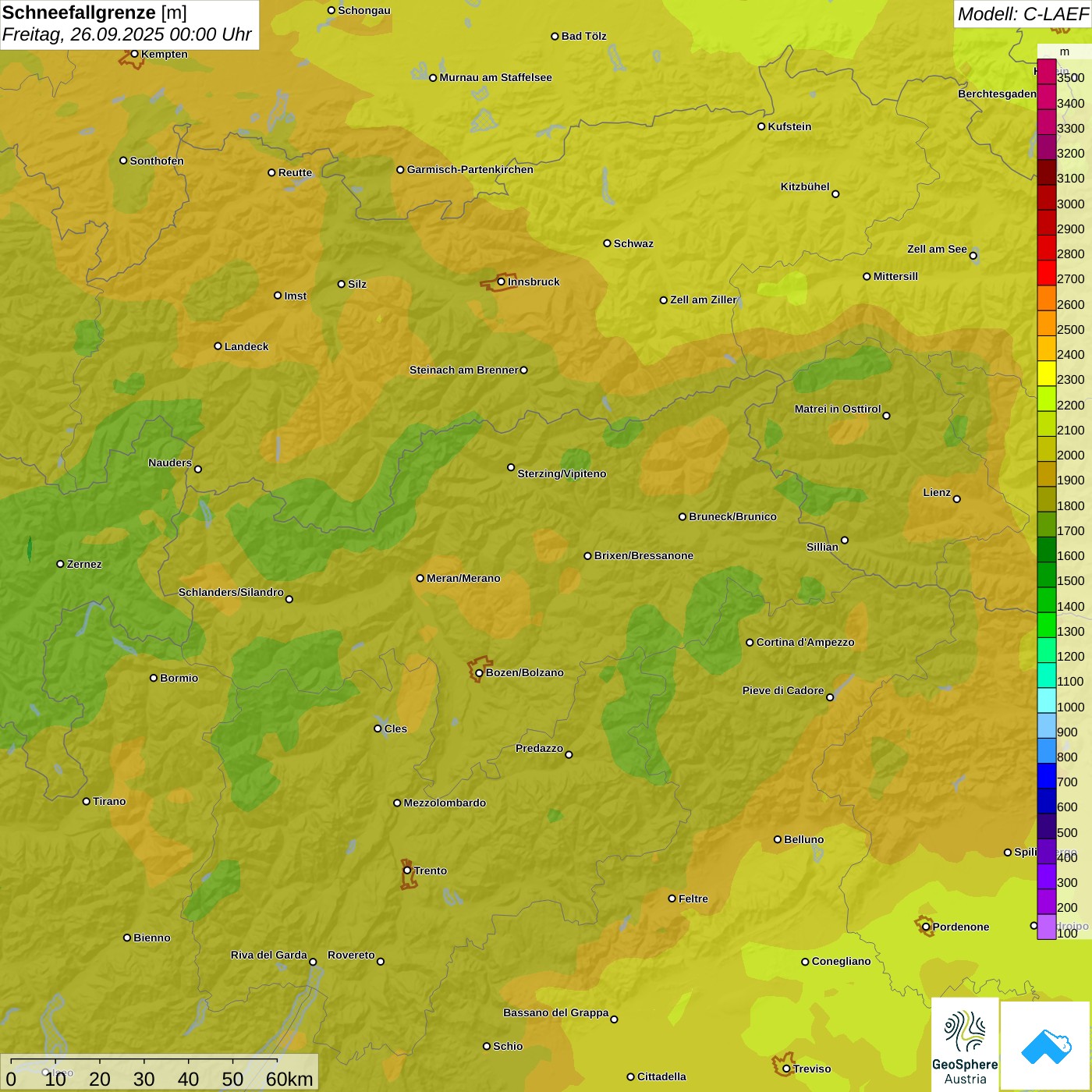
Task: Click the Conegliano label
Action: tap(841, 961)
